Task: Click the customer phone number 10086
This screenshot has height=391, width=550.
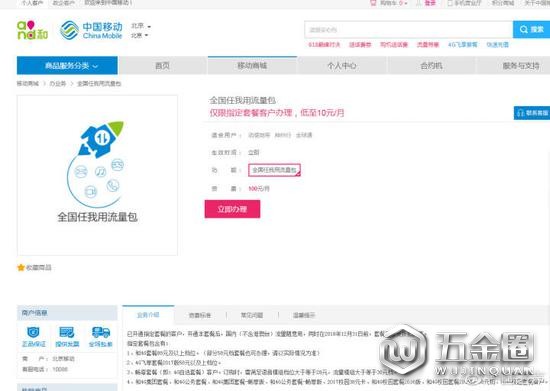Action: 60,369
